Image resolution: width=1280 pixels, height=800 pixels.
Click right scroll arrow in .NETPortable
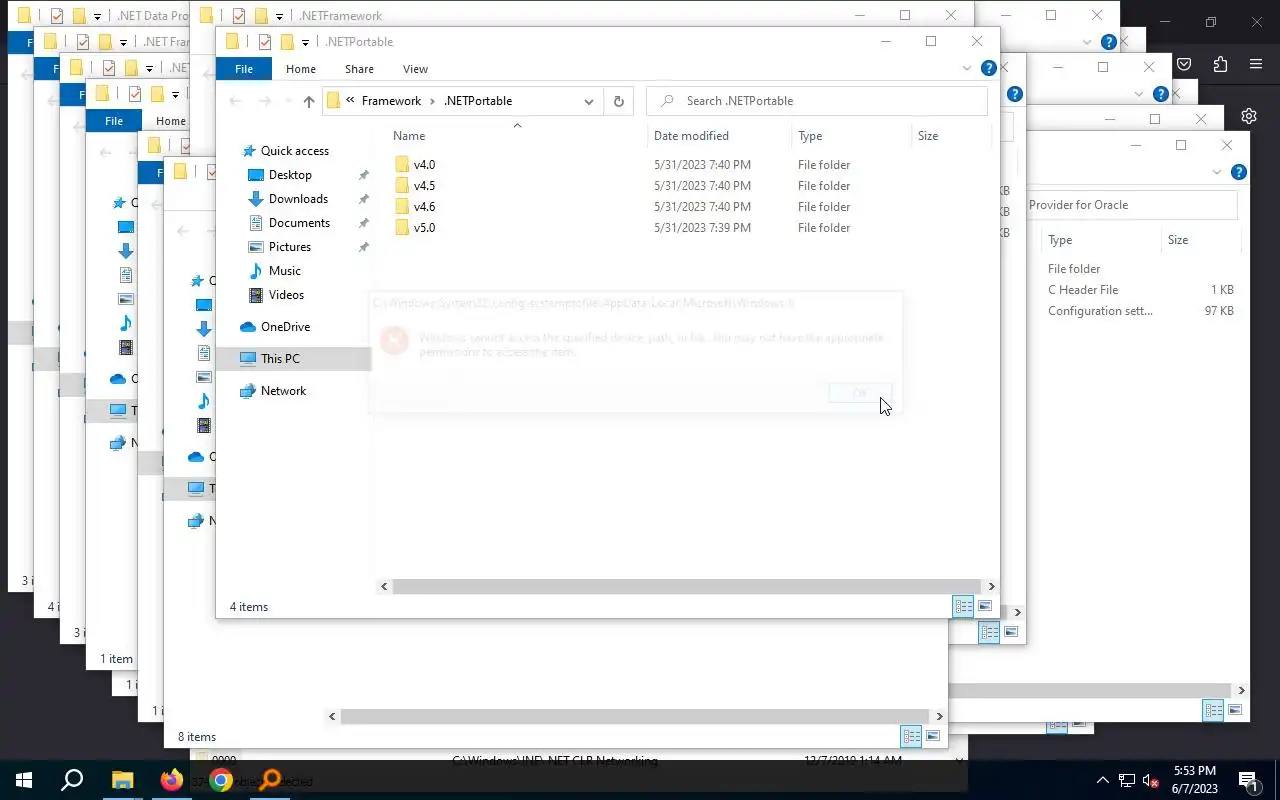991,587
